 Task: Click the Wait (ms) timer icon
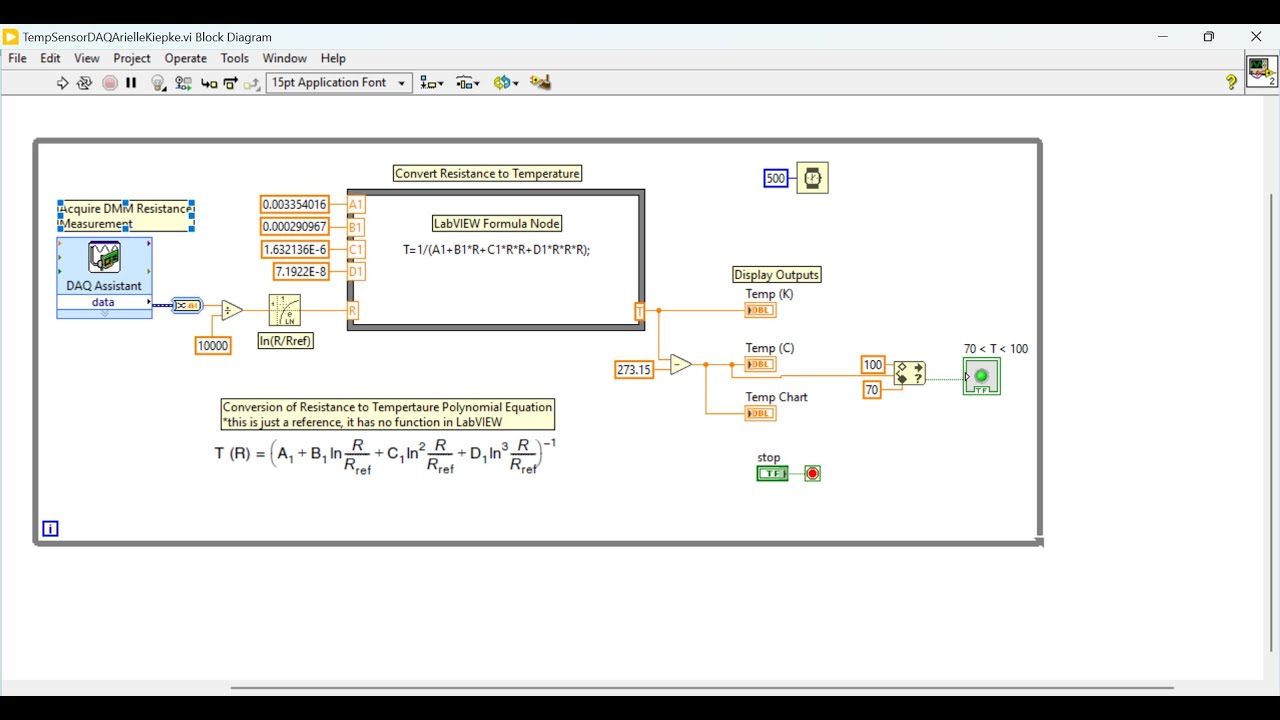812,178
